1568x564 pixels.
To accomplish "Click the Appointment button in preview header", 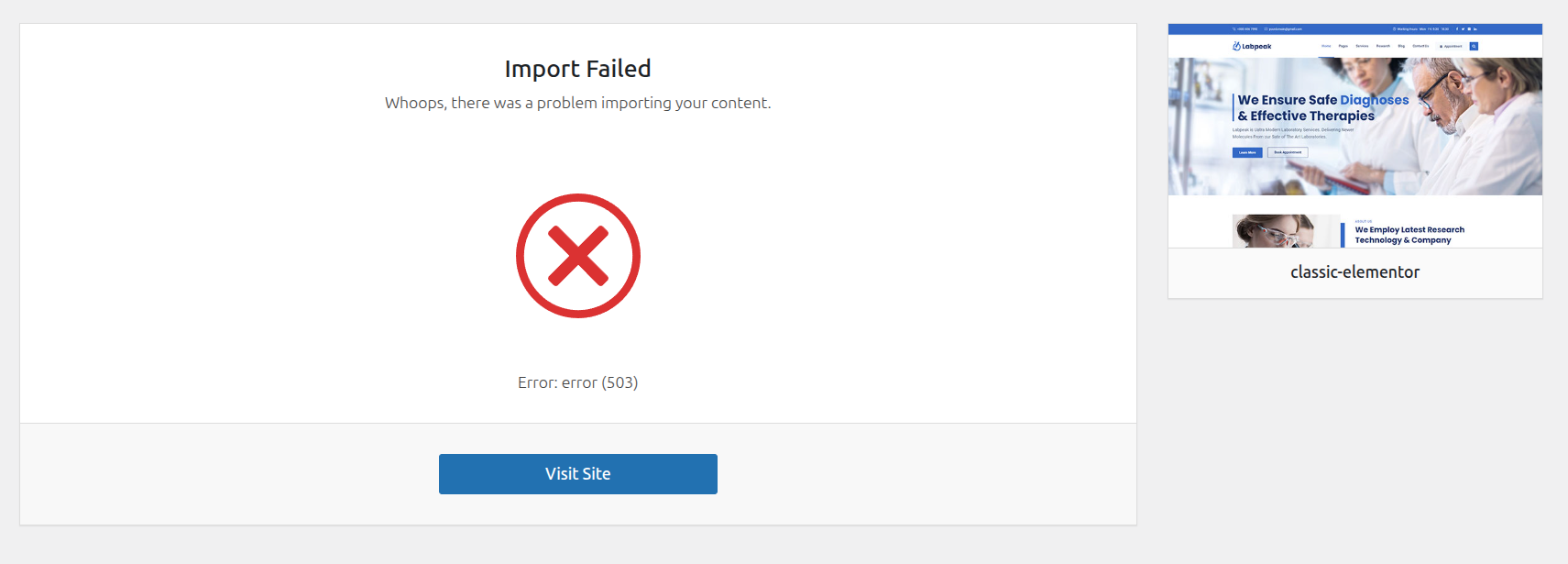I will coord(1452,46).
